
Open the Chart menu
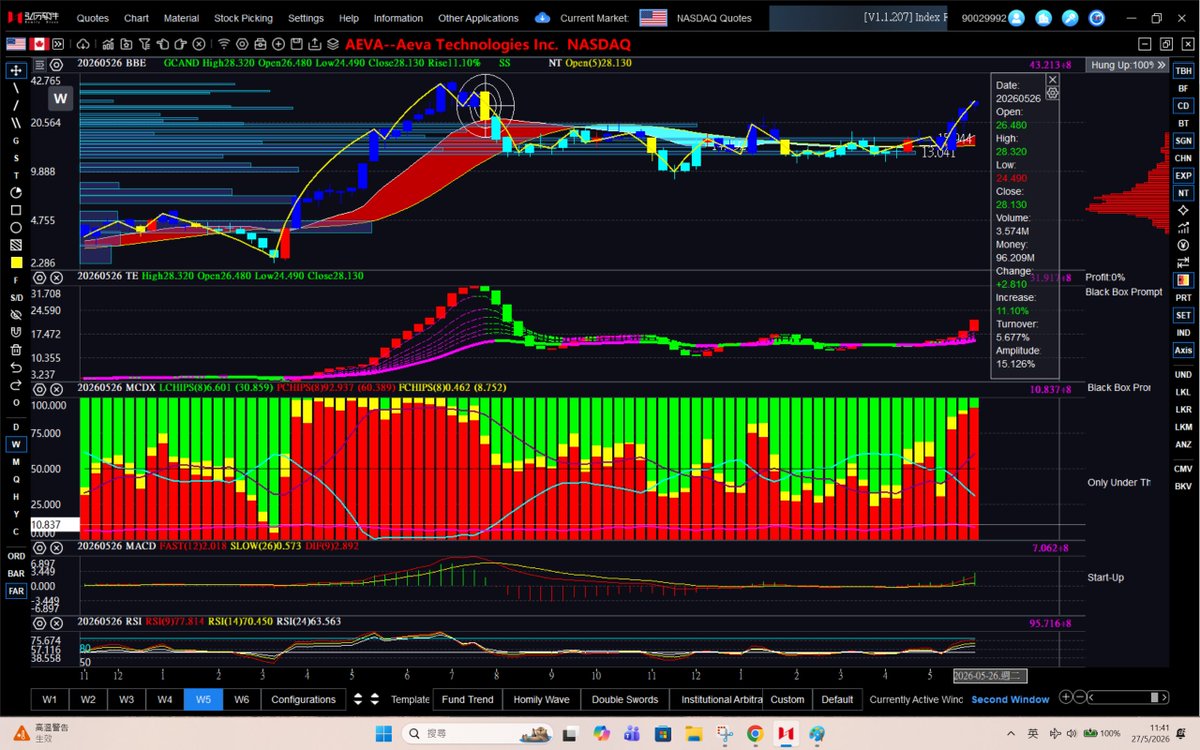[136, 18]
